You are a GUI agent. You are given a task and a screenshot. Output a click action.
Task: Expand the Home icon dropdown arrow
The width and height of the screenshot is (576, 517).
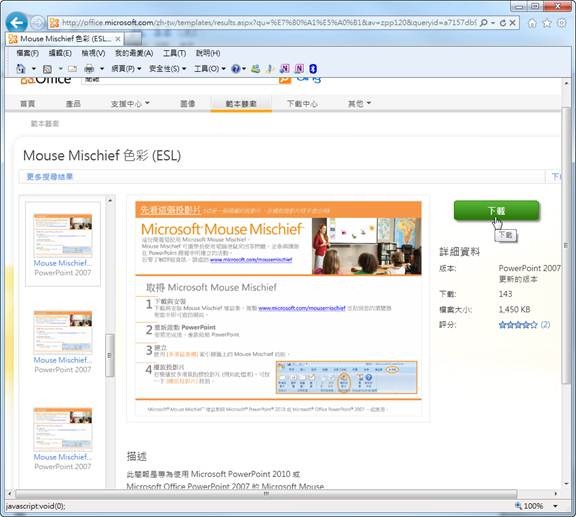34,69
